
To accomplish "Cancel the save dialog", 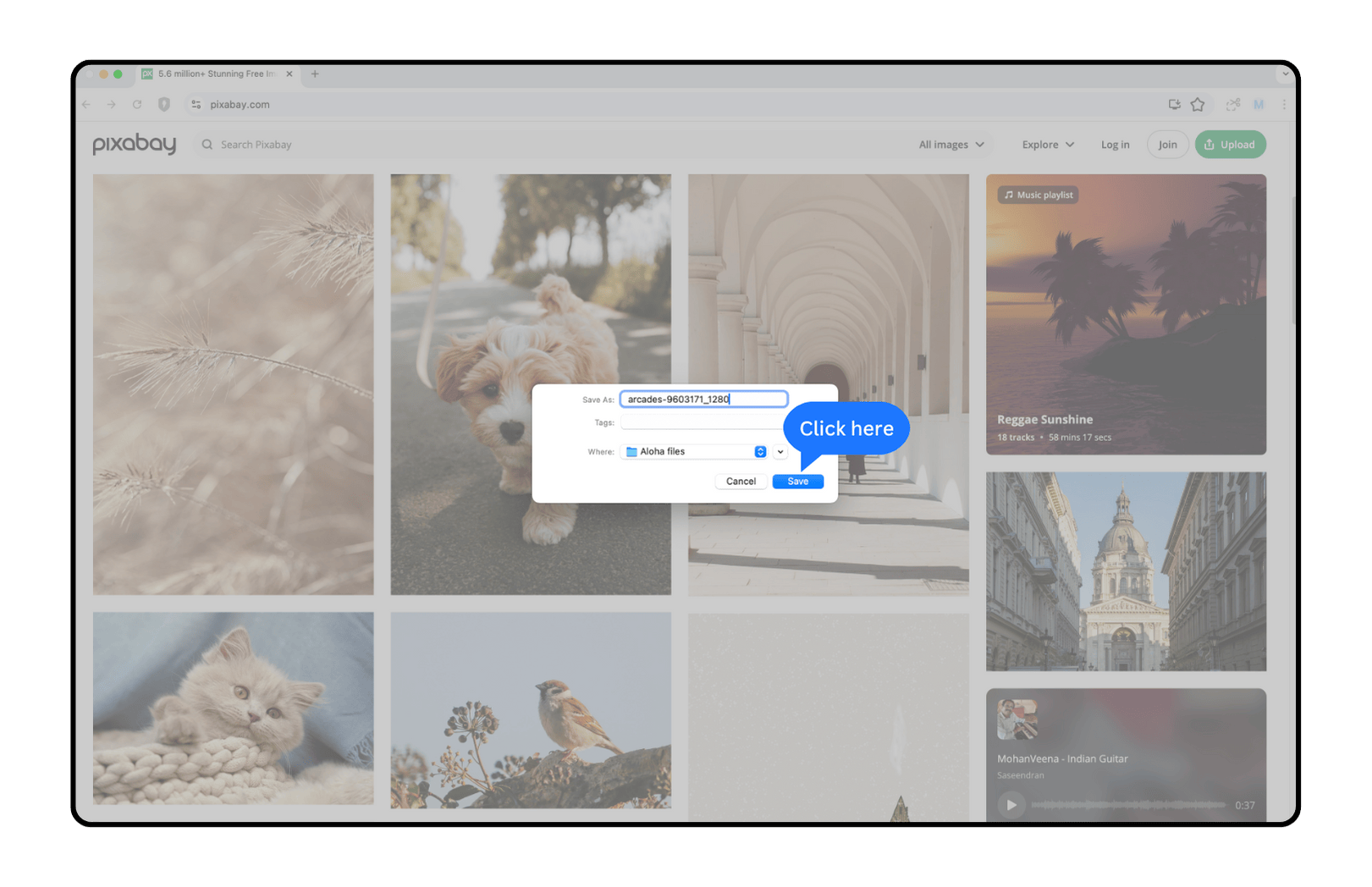I will (x=741, y=482).
